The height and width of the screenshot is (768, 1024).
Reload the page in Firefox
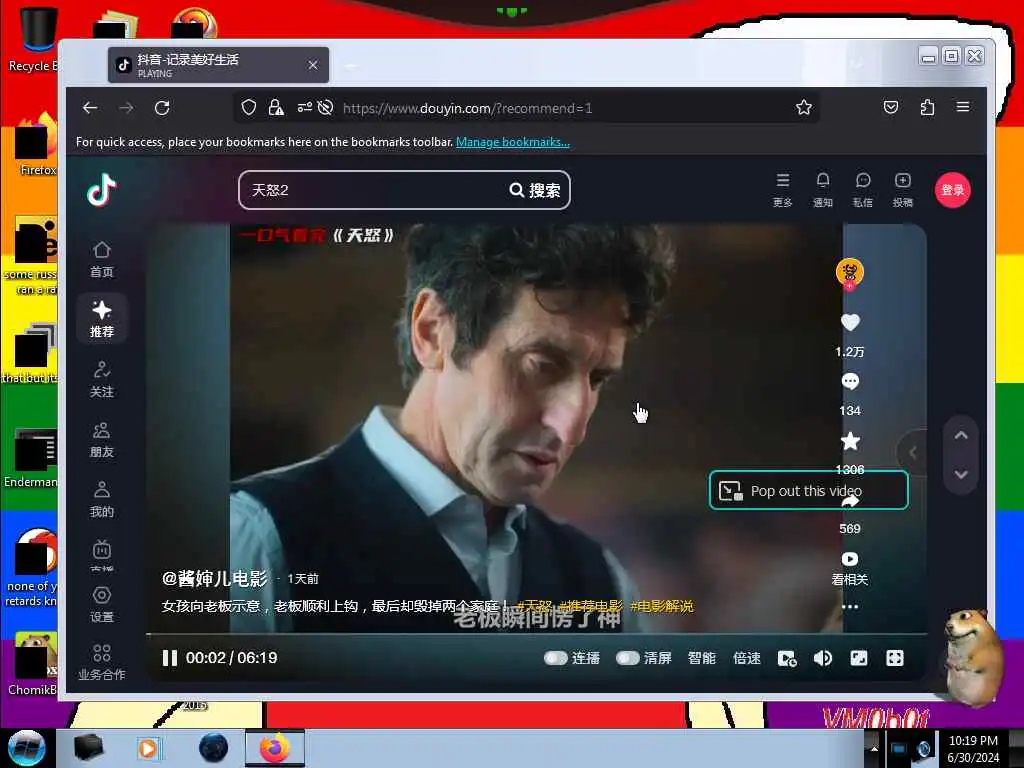pyautogui.click(x=162, y=108)
